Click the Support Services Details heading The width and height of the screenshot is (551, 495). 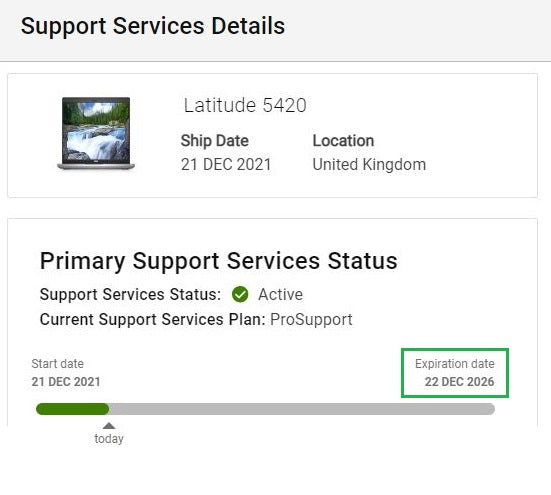(153, 26)
